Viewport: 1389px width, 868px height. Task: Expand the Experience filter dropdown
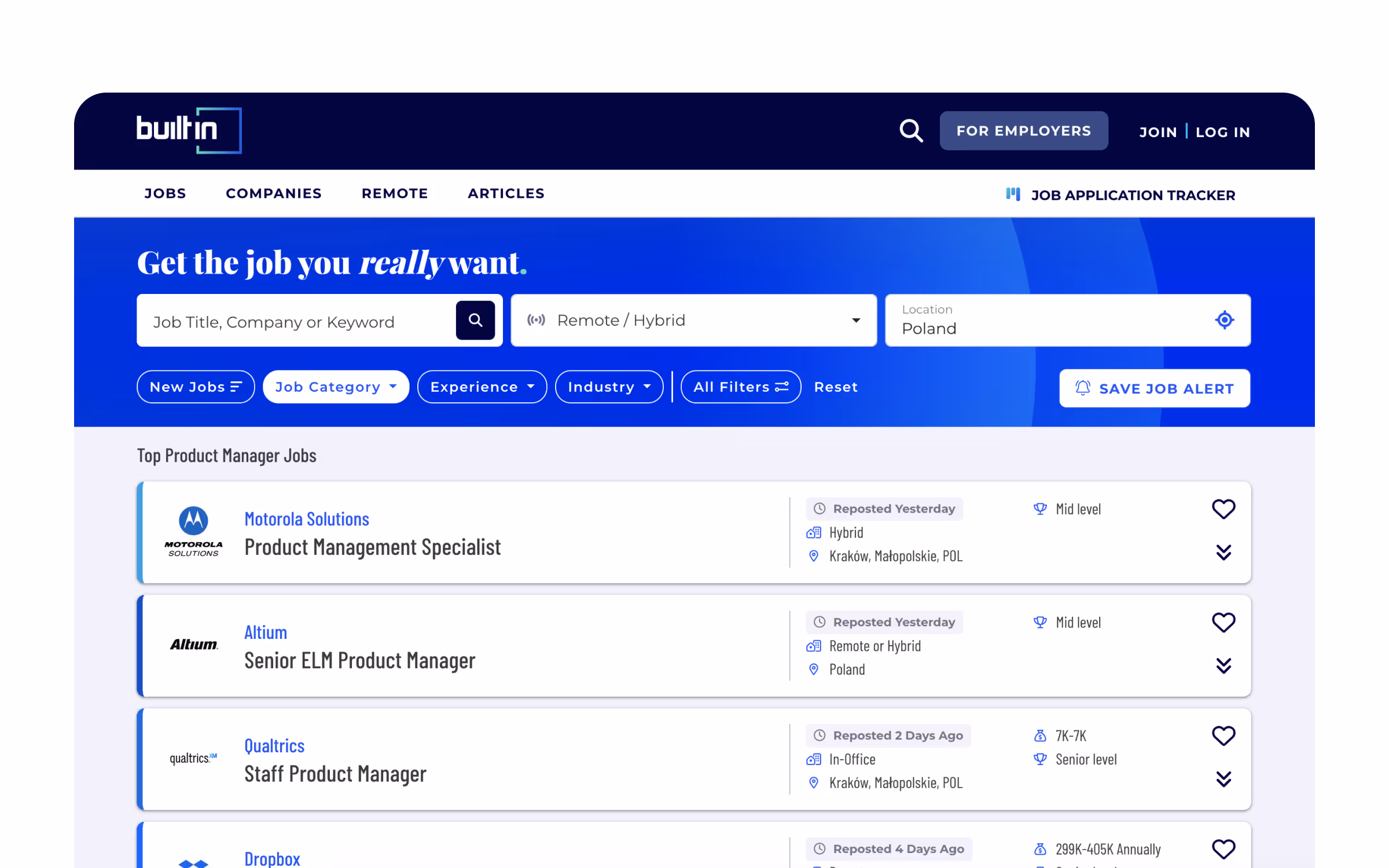(482, 387)
